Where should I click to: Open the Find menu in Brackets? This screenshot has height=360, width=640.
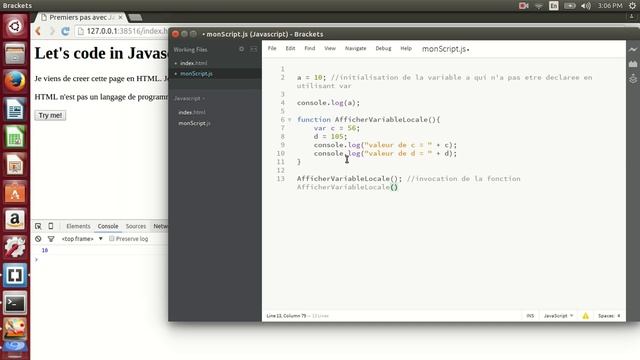[310, 48]
